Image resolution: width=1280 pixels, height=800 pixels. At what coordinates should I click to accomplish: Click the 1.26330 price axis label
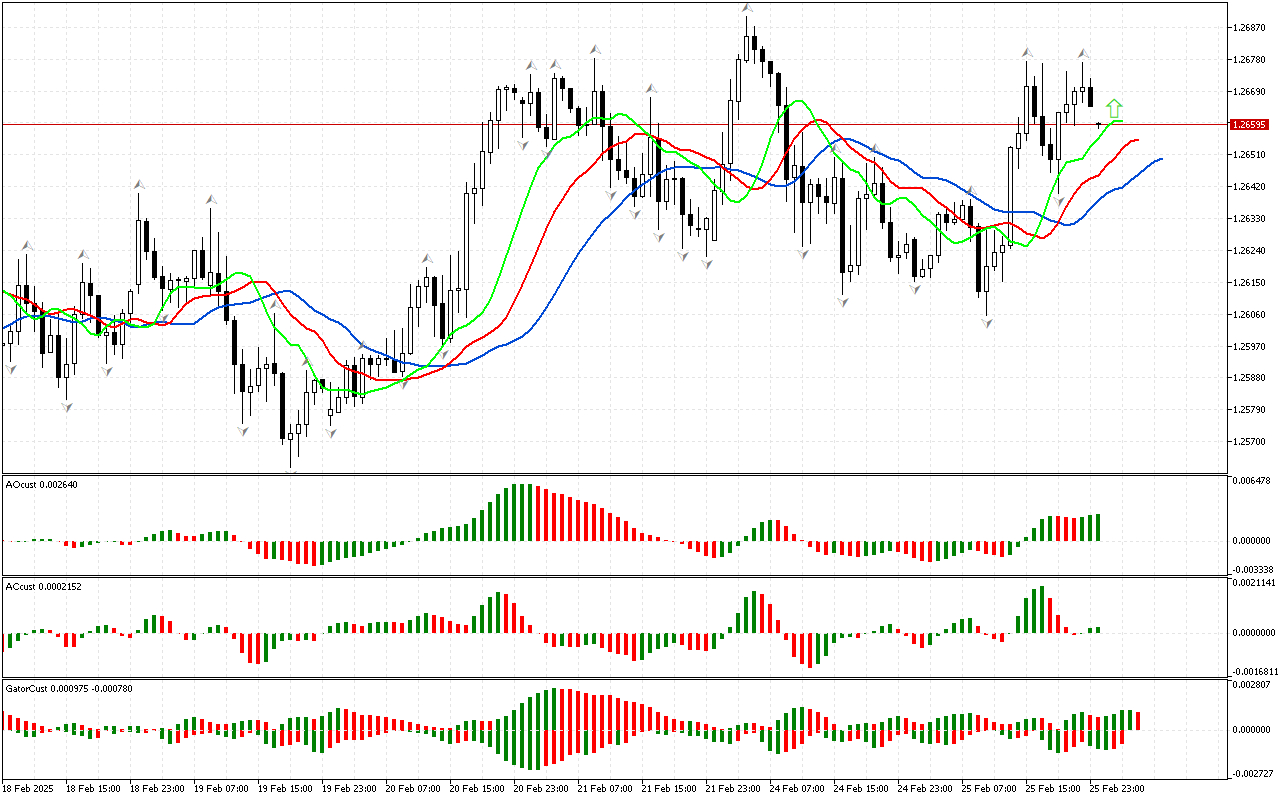point(1250,219)
